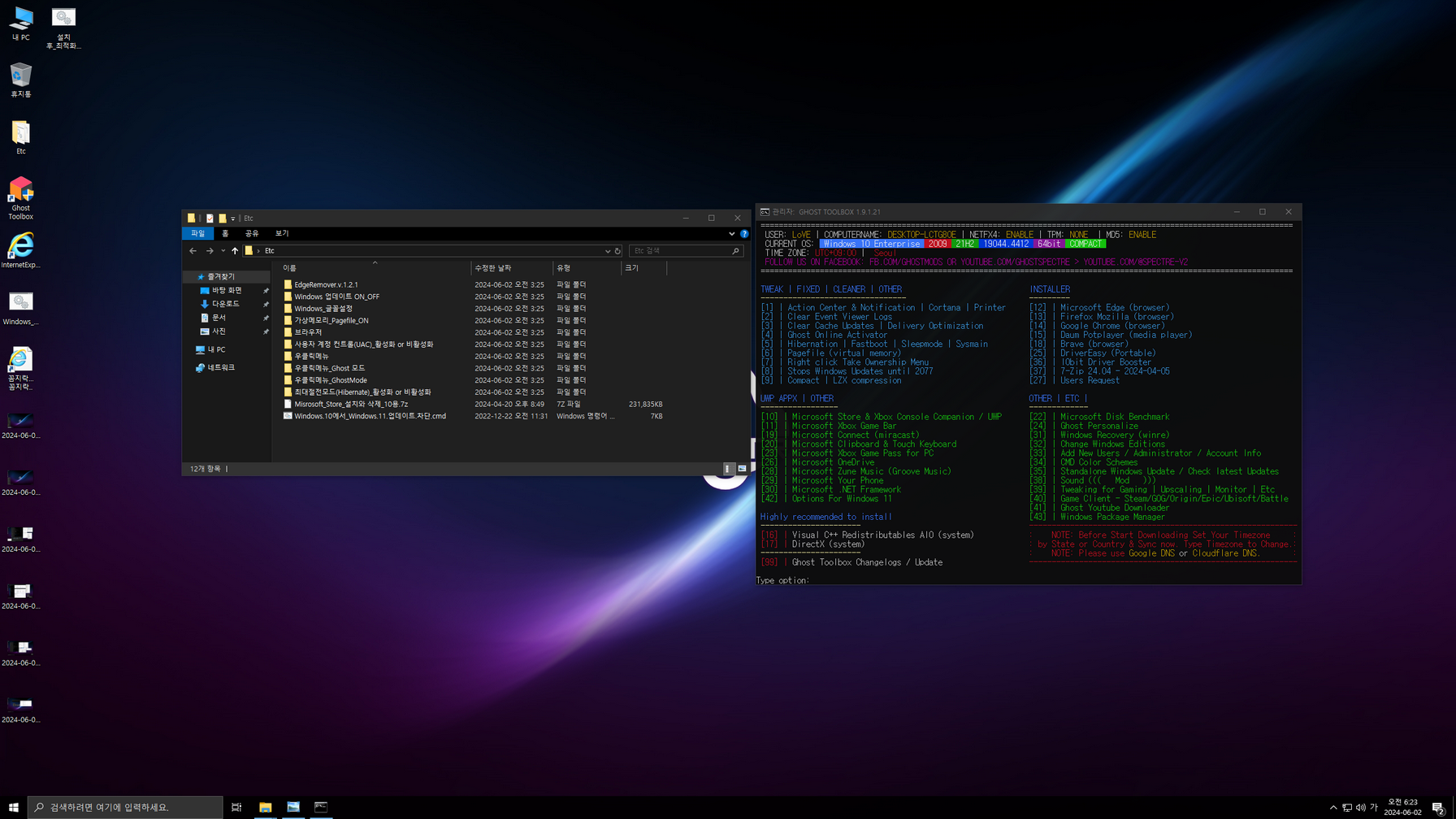Switch Explorer to details view mode

[729, 469]
